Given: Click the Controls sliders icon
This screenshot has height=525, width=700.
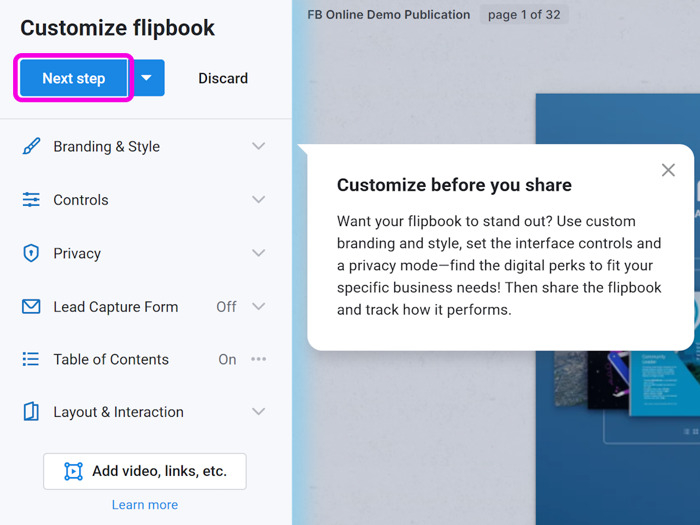Looking at the screenshot, I should point(31,200).
